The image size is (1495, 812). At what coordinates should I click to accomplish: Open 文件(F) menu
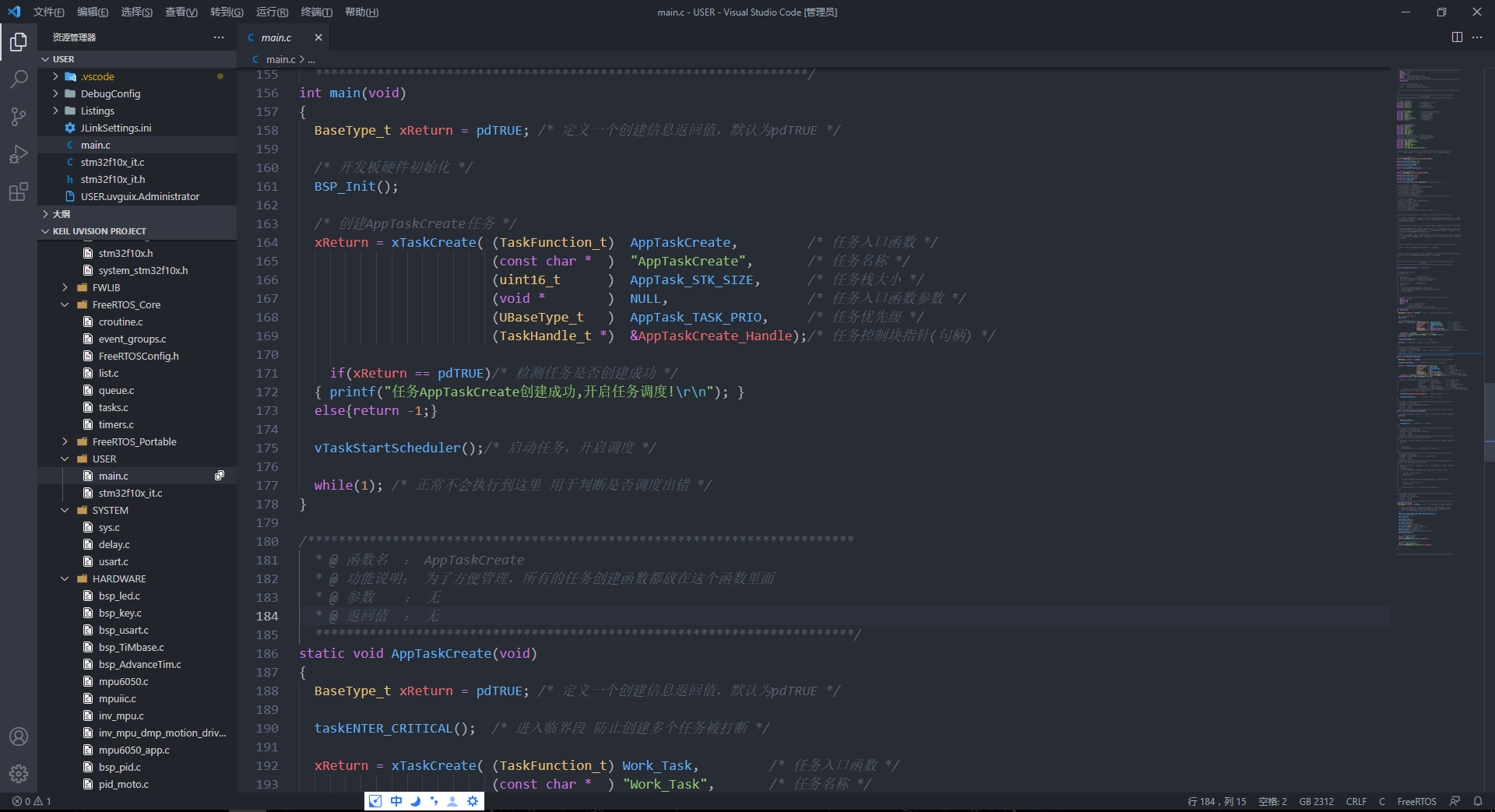pos(49,12)
